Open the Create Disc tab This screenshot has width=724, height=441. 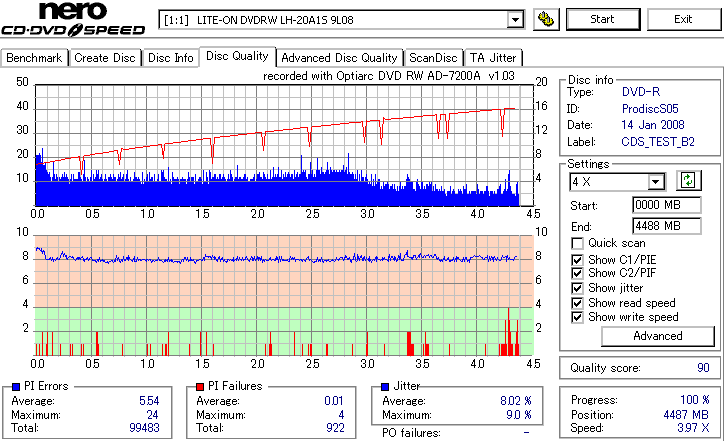tap(105, 58)
